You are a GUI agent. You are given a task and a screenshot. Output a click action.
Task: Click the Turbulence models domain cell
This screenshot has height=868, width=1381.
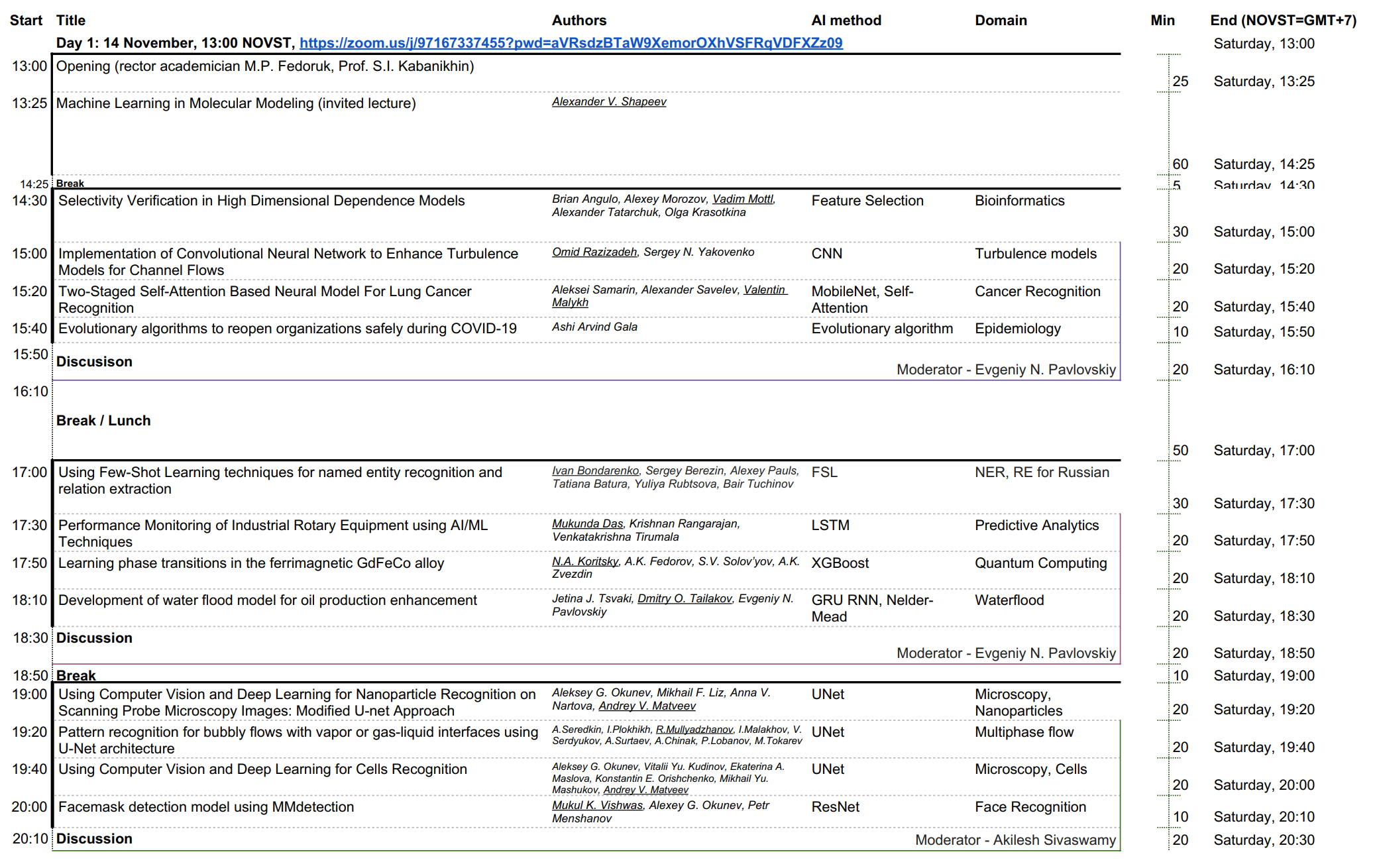(1036, 254)
